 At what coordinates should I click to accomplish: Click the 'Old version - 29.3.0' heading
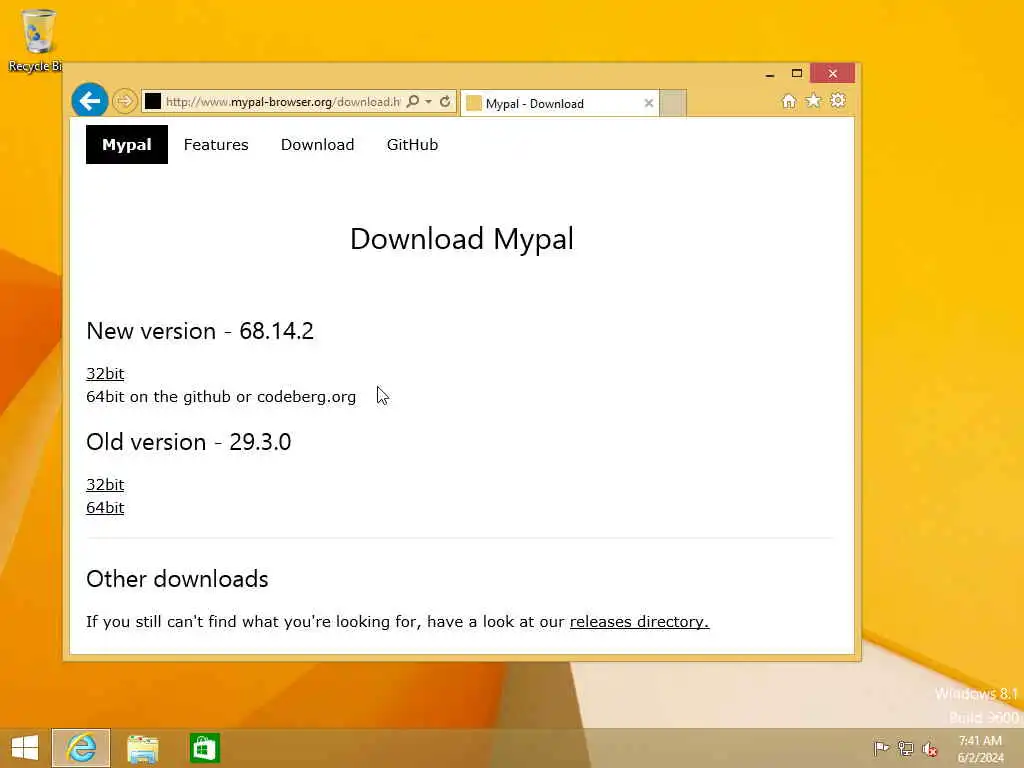point(189,442)
